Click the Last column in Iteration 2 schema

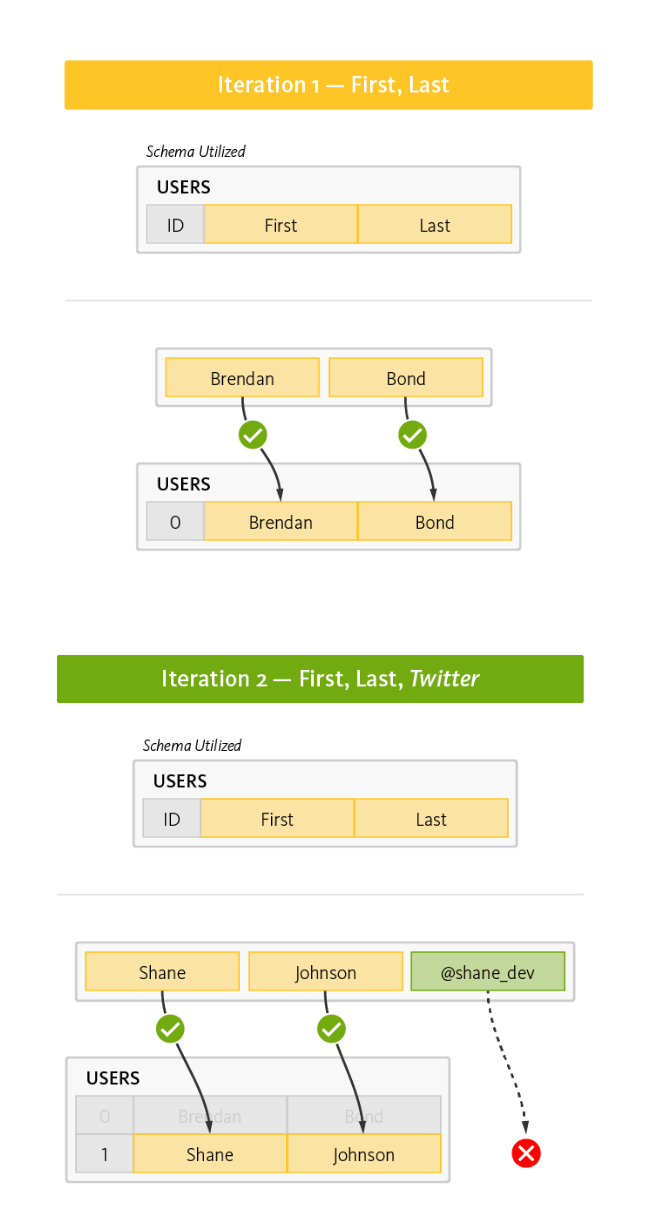(x=431, y=819)
